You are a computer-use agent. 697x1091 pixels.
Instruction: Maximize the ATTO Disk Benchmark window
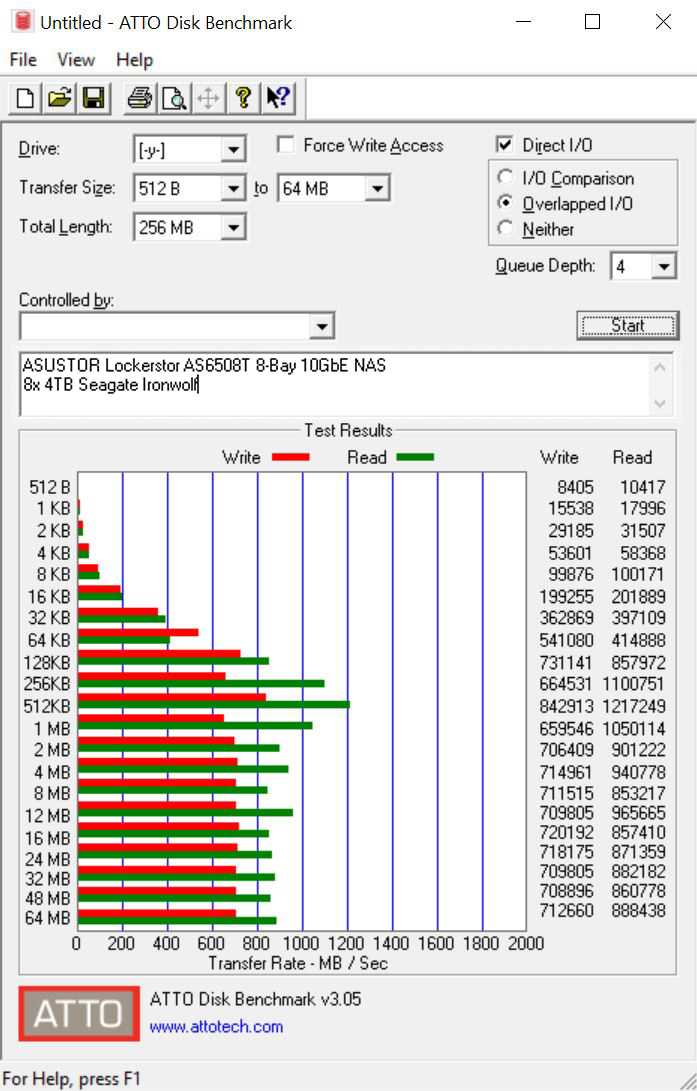tap(593, 22)
